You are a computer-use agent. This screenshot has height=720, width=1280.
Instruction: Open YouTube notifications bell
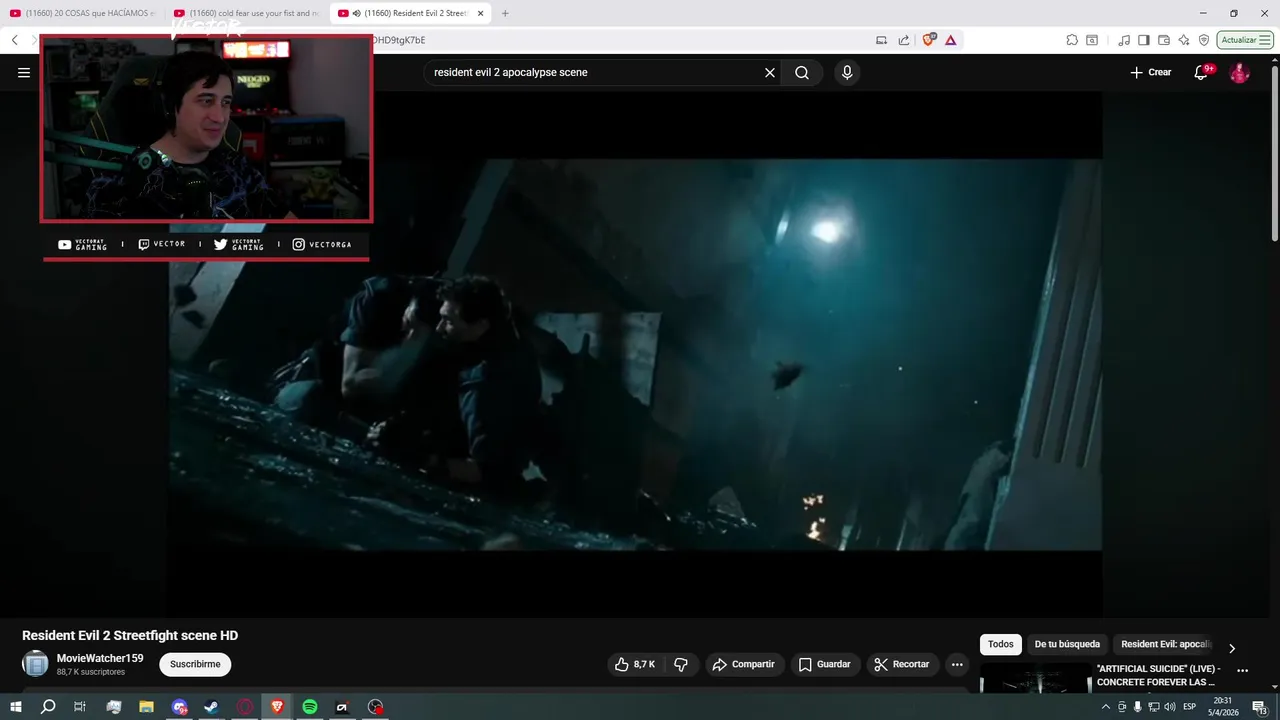[x=1202, y=72]
